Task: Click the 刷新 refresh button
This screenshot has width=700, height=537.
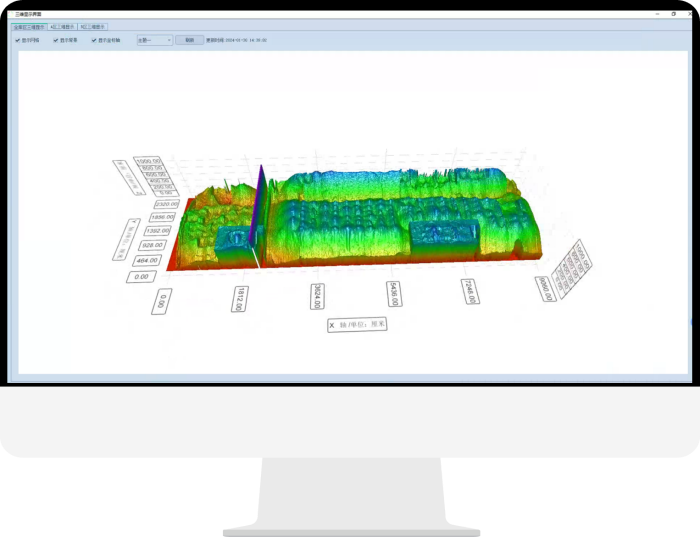Action: (x=188, y=40)
